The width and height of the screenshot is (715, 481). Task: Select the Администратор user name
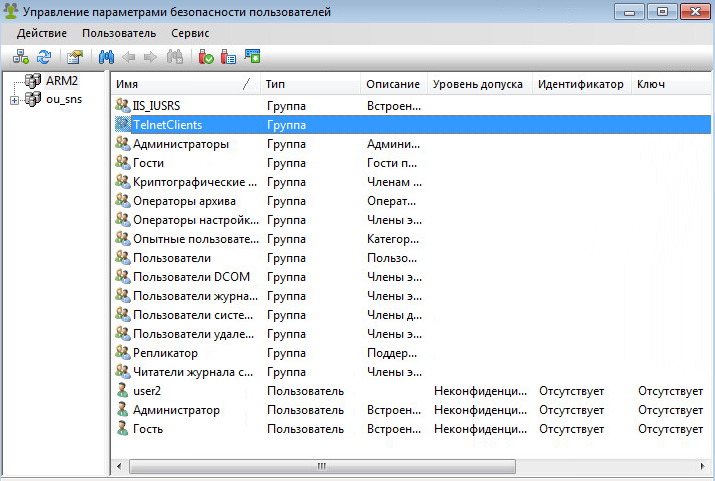(176, 410)
